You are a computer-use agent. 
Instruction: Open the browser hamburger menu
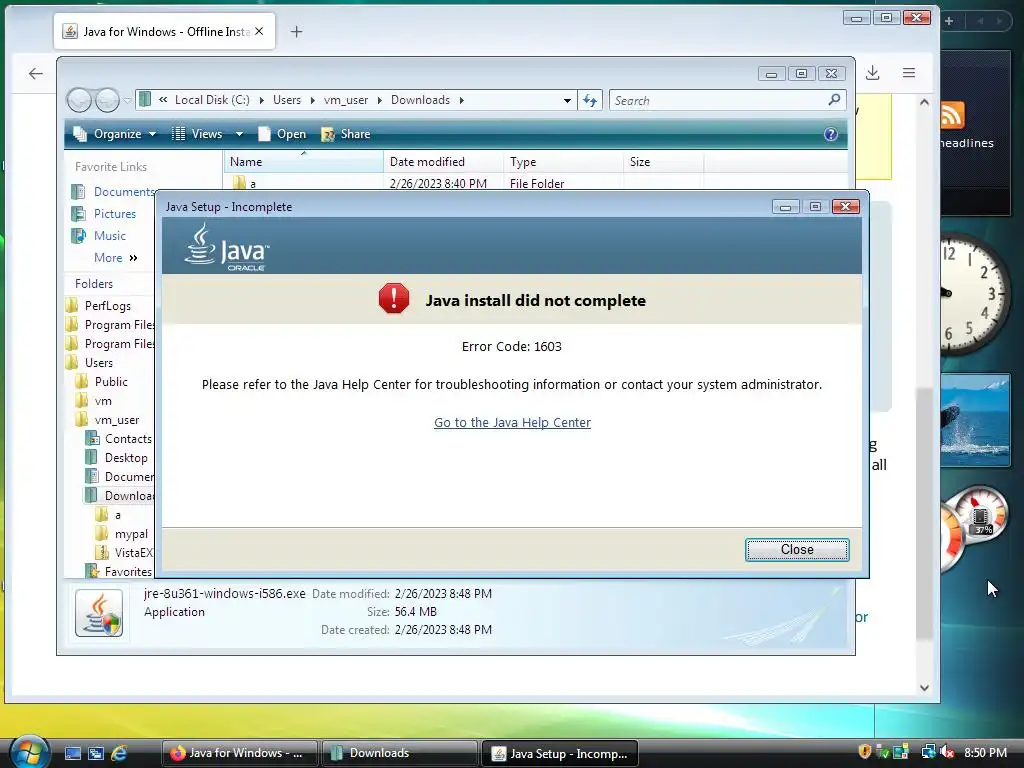(x=908, y=73)
